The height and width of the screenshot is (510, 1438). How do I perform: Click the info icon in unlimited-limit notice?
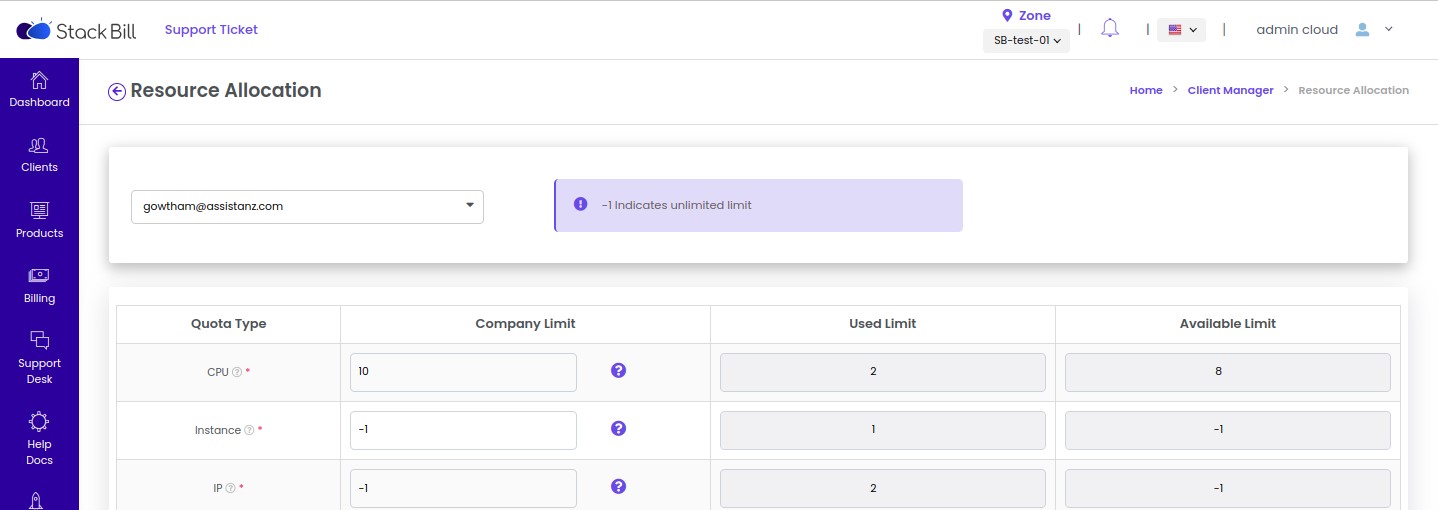(x=580, y=204)
